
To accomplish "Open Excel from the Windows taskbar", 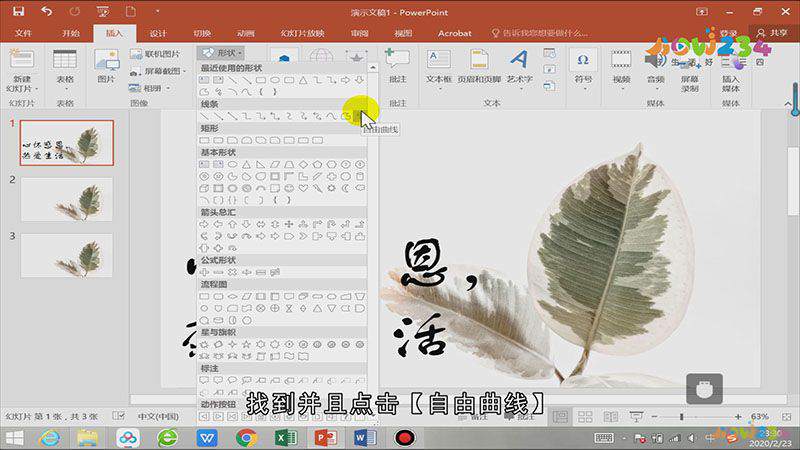I will (286, 438).
